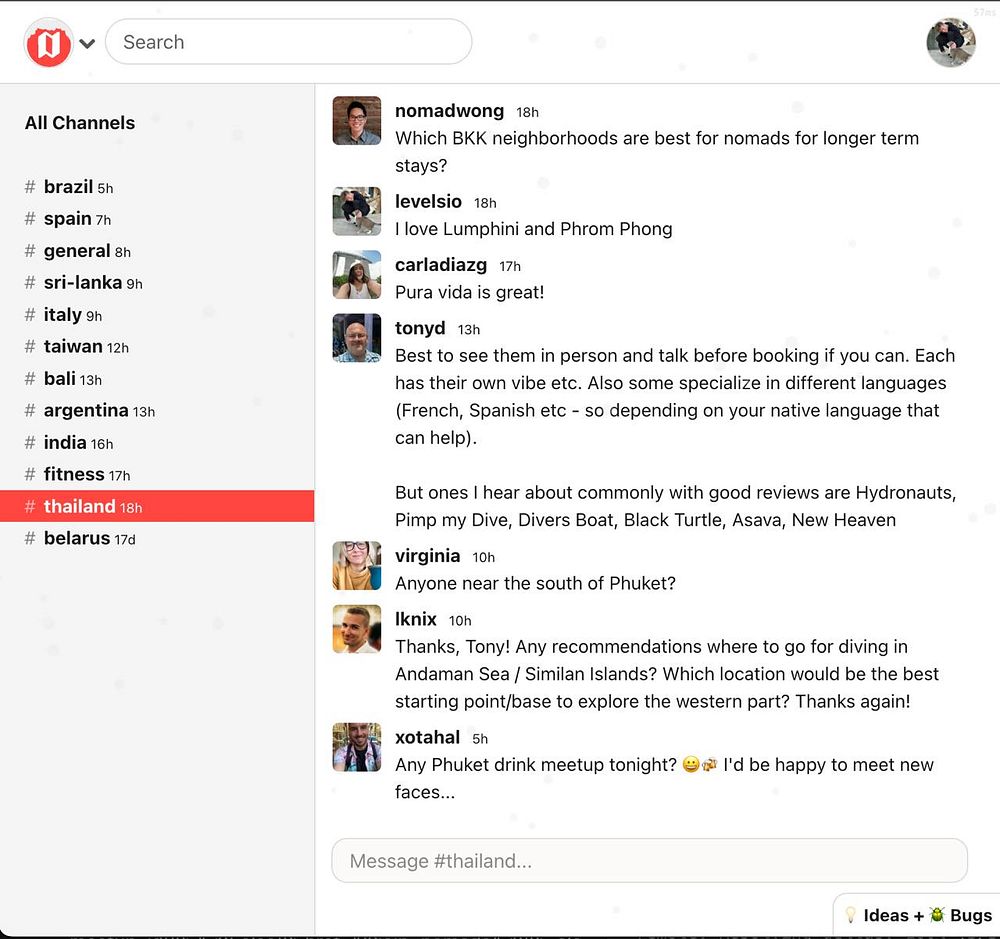Open the argentina channel
The image size is (1000, 939).
(x=157, y=410)
